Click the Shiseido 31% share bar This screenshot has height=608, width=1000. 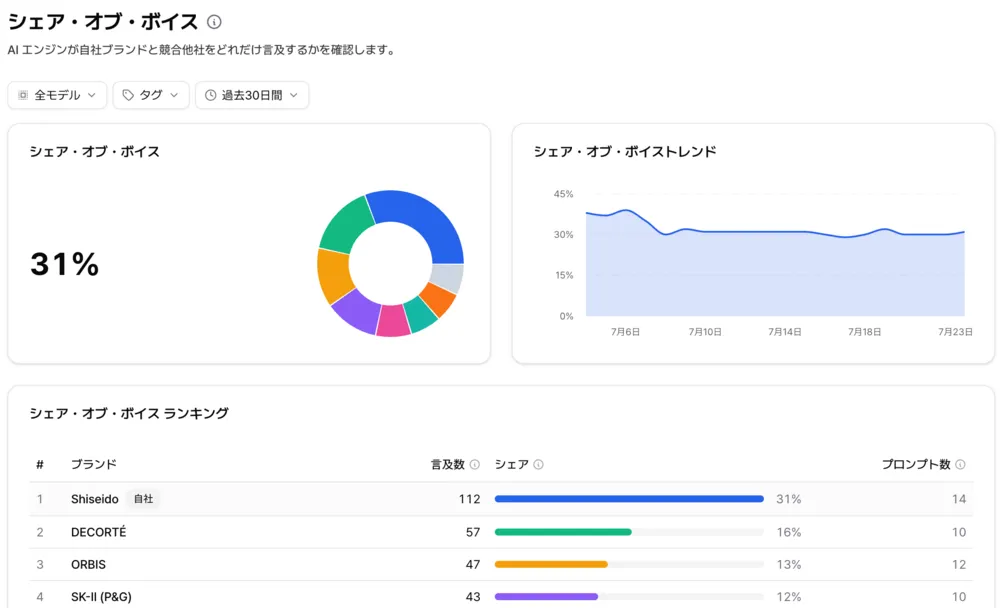click(x=629, y=499)
